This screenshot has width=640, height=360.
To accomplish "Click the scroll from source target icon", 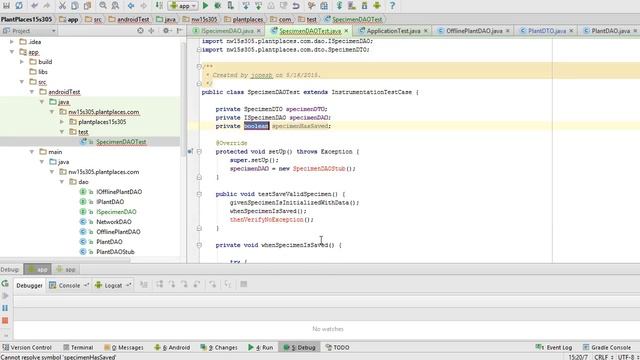I will pos(140,31).
